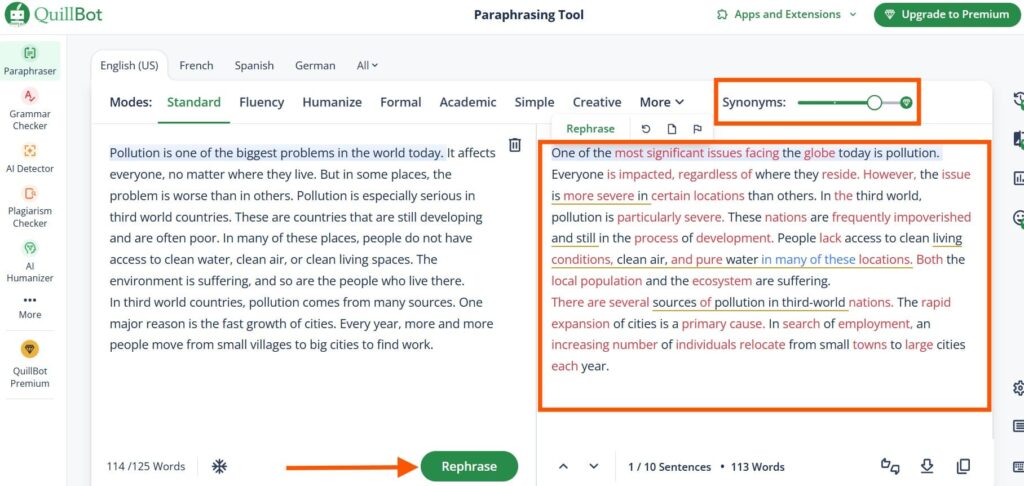
Task: Click the compare modes icon below output
Action: [889, 466]
